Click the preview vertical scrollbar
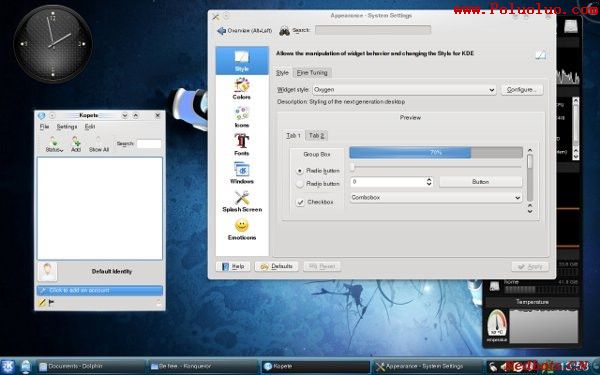 pos(530,178)
